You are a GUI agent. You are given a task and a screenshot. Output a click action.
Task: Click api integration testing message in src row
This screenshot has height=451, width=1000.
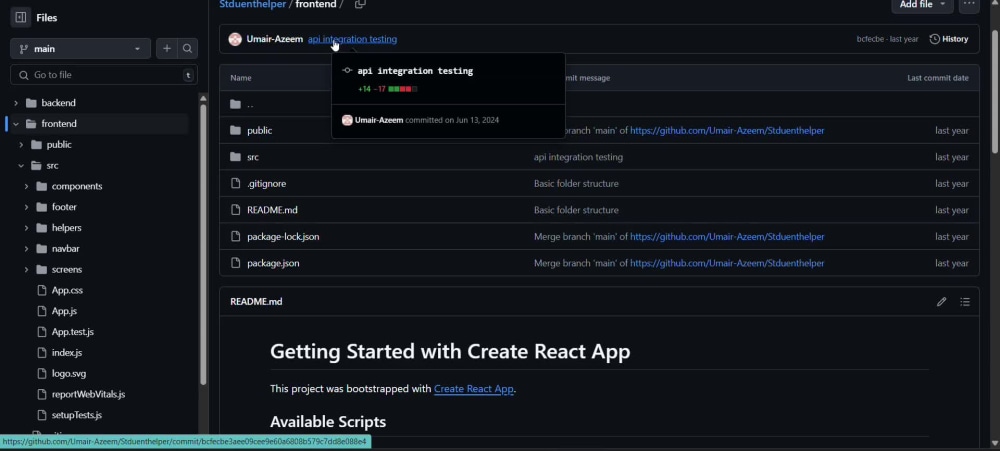click(578, 157)
